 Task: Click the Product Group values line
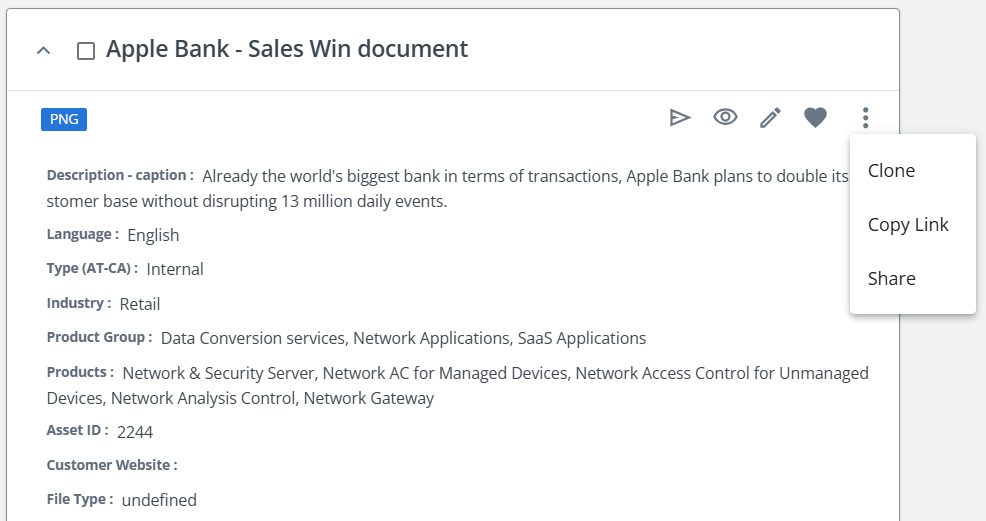(x=403, y=338)
